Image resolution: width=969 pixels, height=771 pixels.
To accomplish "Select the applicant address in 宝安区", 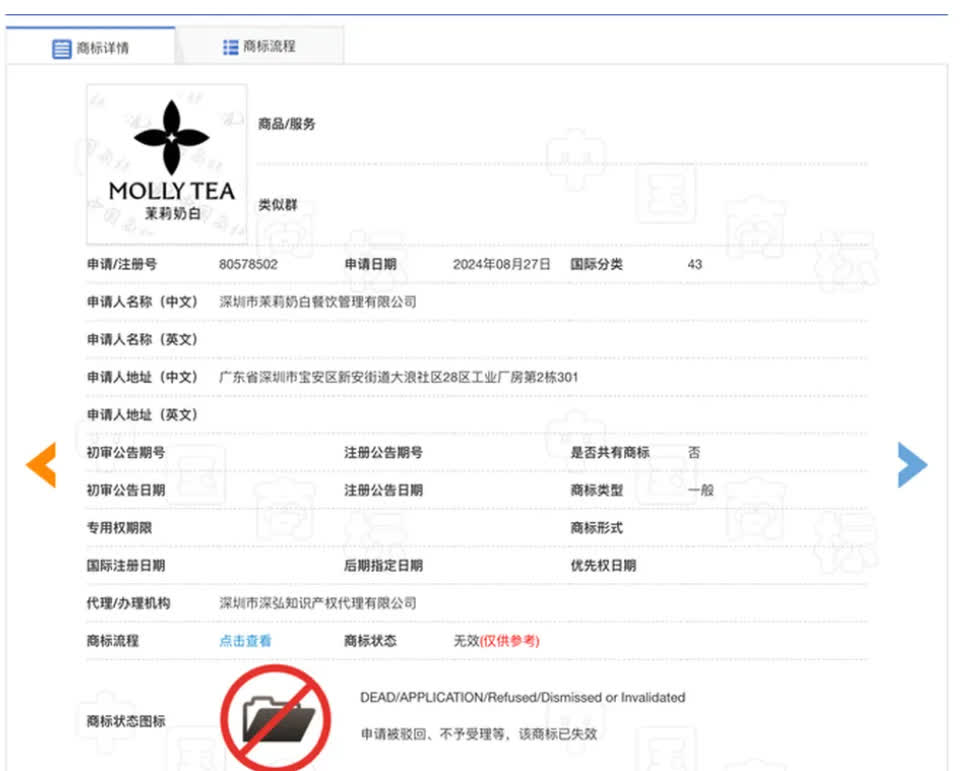I will pyautogui.click(x=399, y=377).
